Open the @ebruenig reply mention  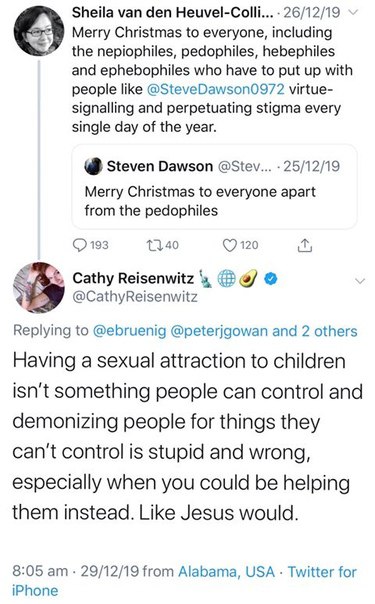129,331
